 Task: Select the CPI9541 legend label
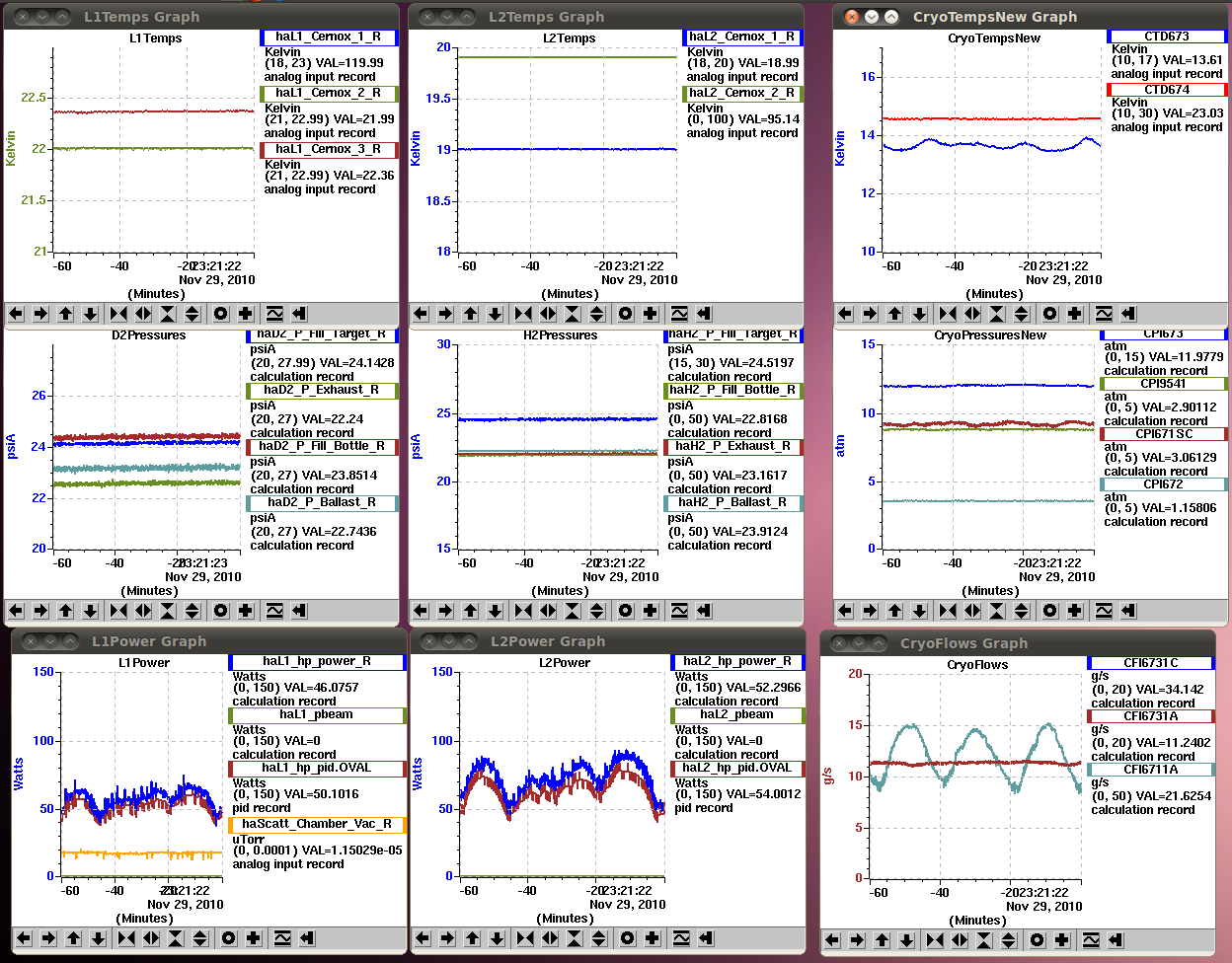click(1164, 384)
